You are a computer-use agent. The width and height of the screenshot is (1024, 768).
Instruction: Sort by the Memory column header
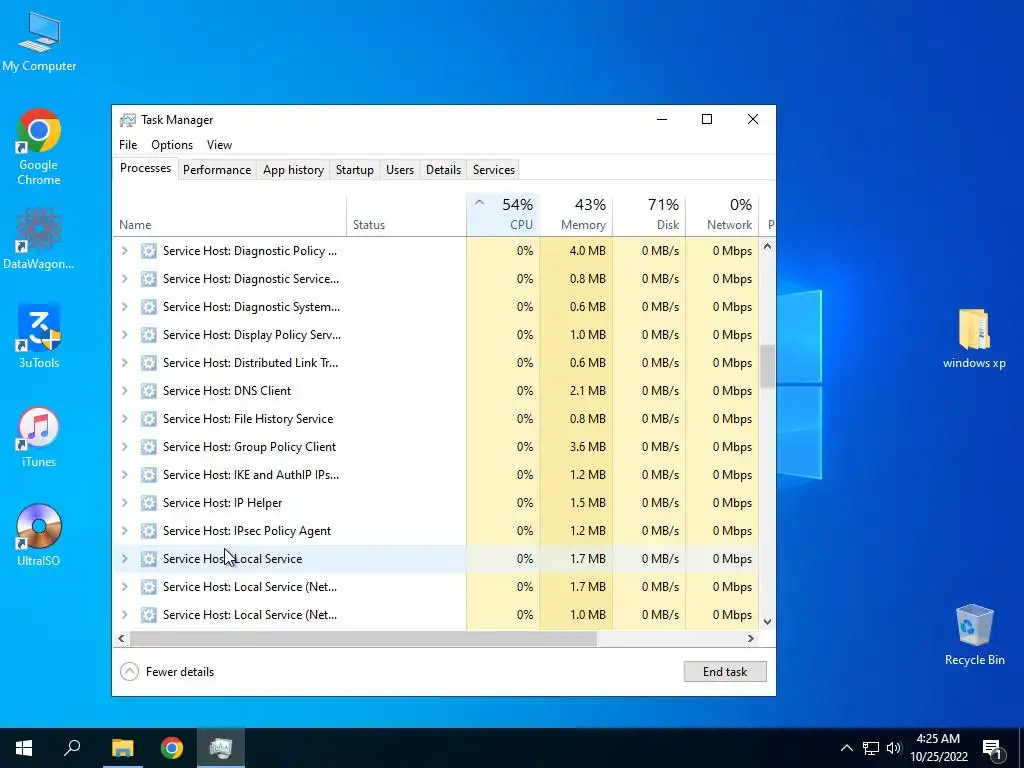577,215
